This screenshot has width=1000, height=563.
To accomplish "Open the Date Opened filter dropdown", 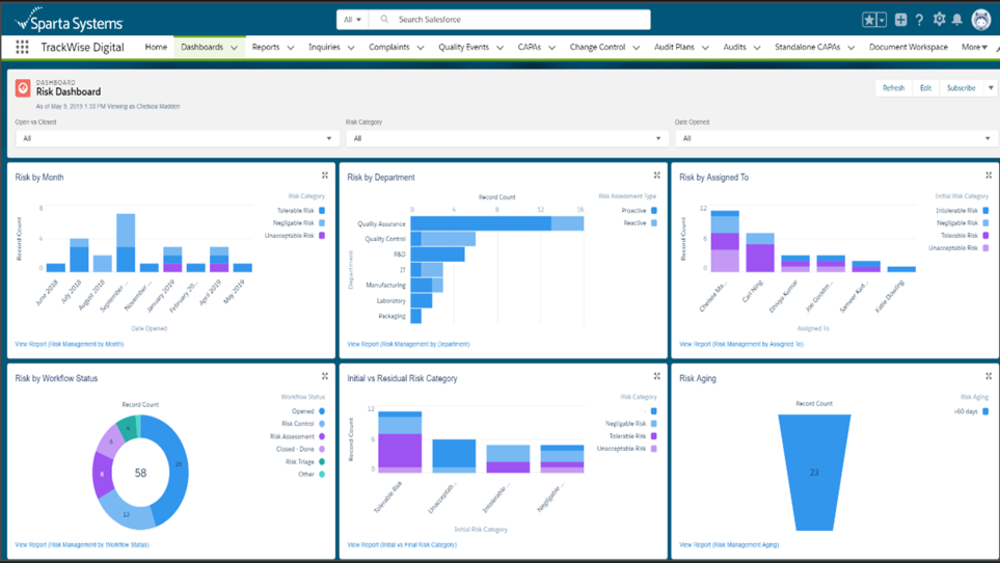I will point(836,138).
